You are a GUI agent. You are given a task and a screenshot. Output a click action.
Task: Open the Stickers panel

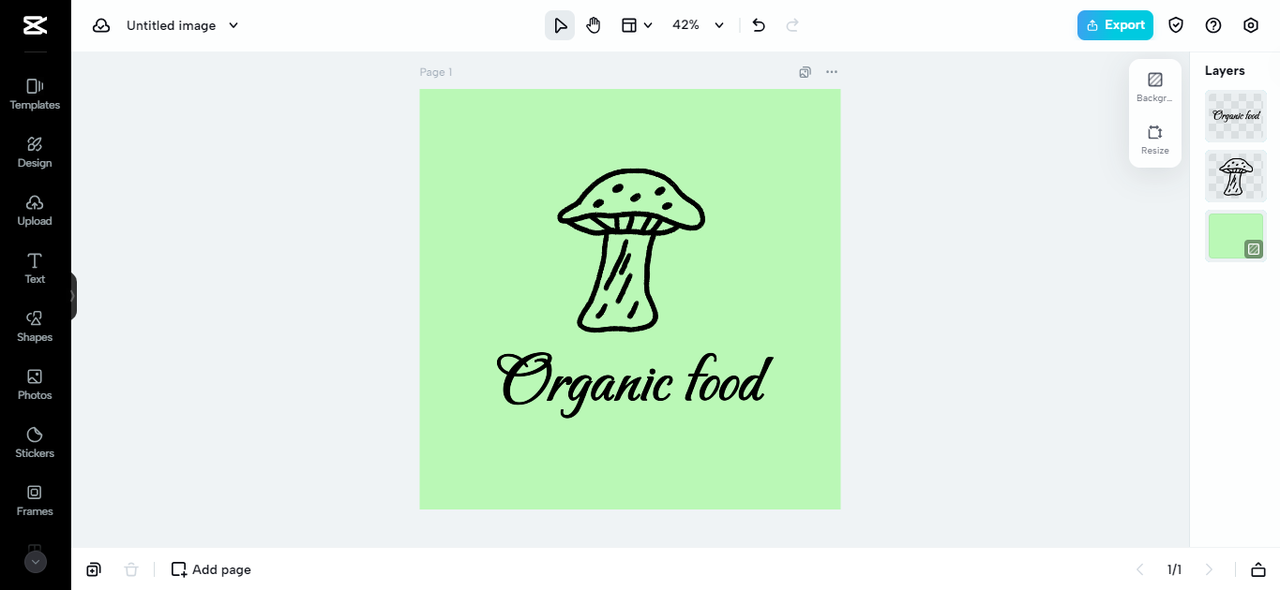[35, 442]
